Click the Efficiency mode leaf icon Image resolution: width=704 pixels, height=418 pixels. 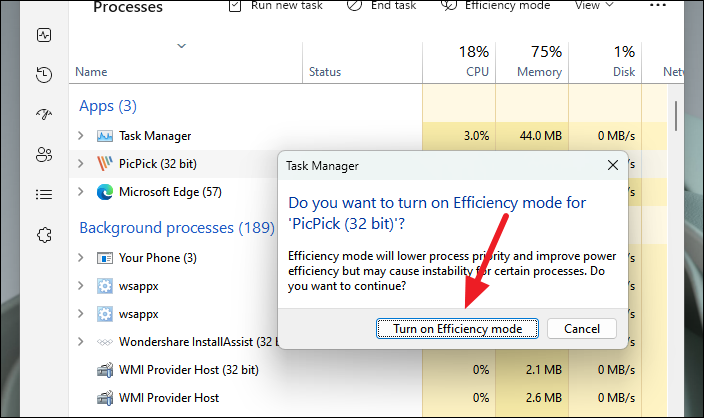(x=449, y=5)
